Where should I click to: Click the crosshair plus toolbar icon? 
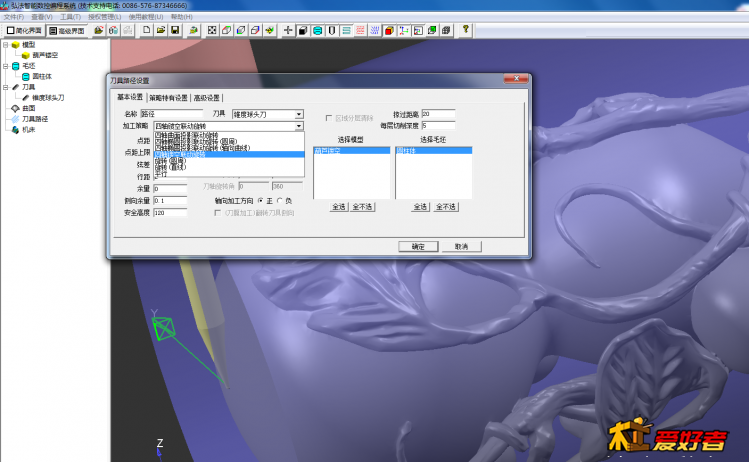[288, 30]
